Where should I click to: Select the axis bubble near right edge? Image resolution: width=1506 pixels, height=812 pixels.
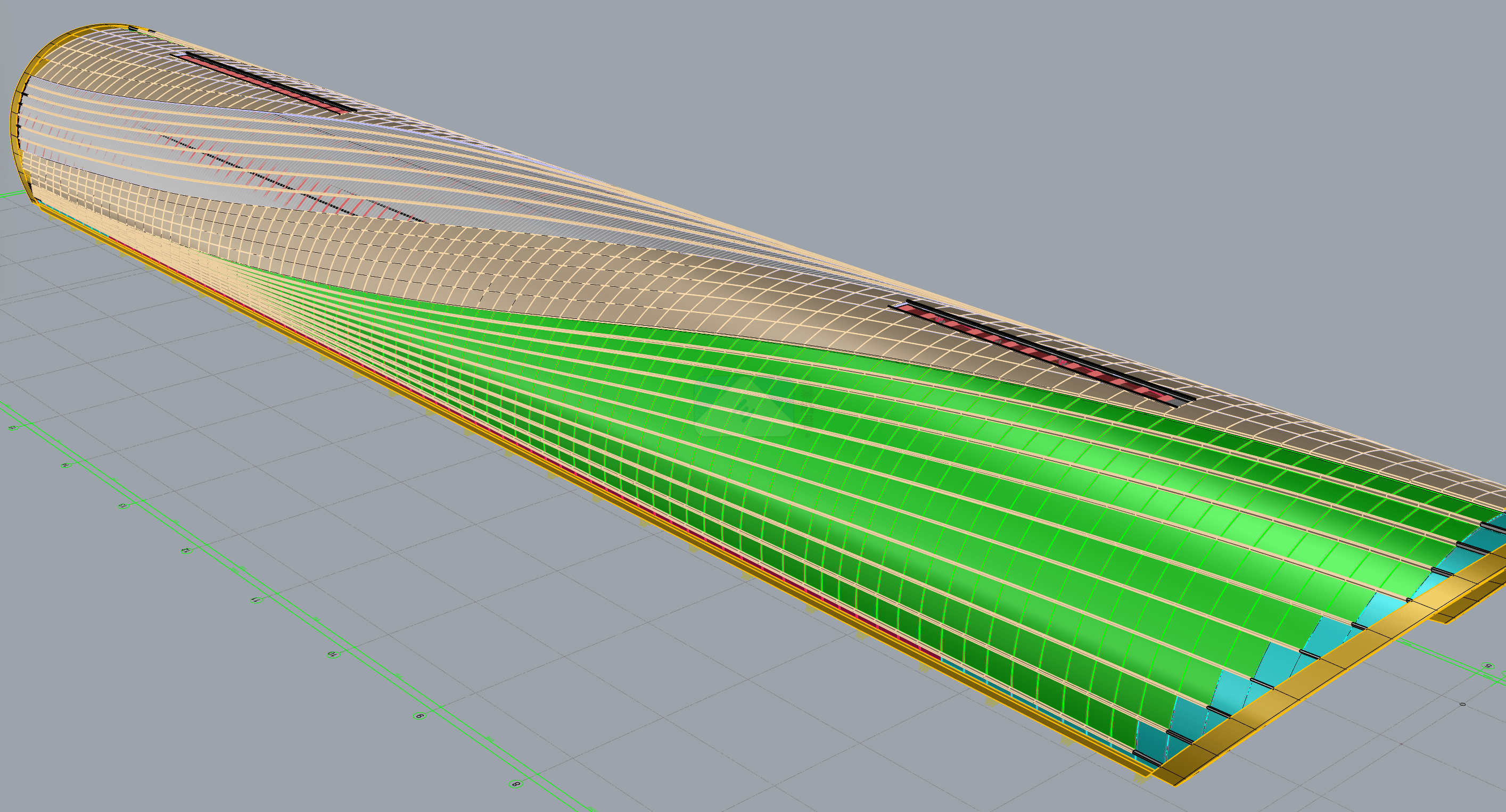(1488, 665)
